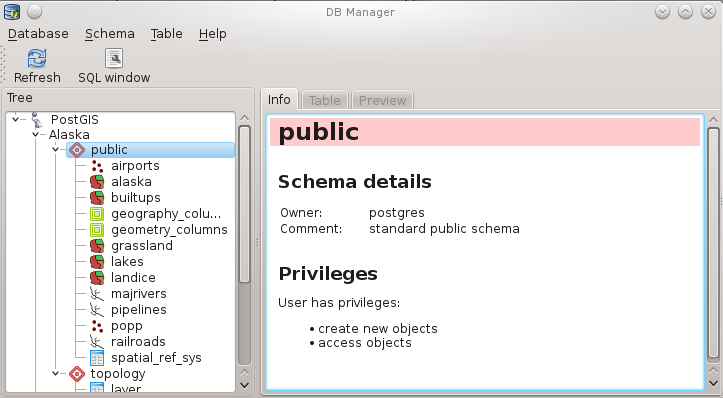Collapse the Alaska database node
The image size is (723, 398).
pyautogui.click(x=36, y=135)
